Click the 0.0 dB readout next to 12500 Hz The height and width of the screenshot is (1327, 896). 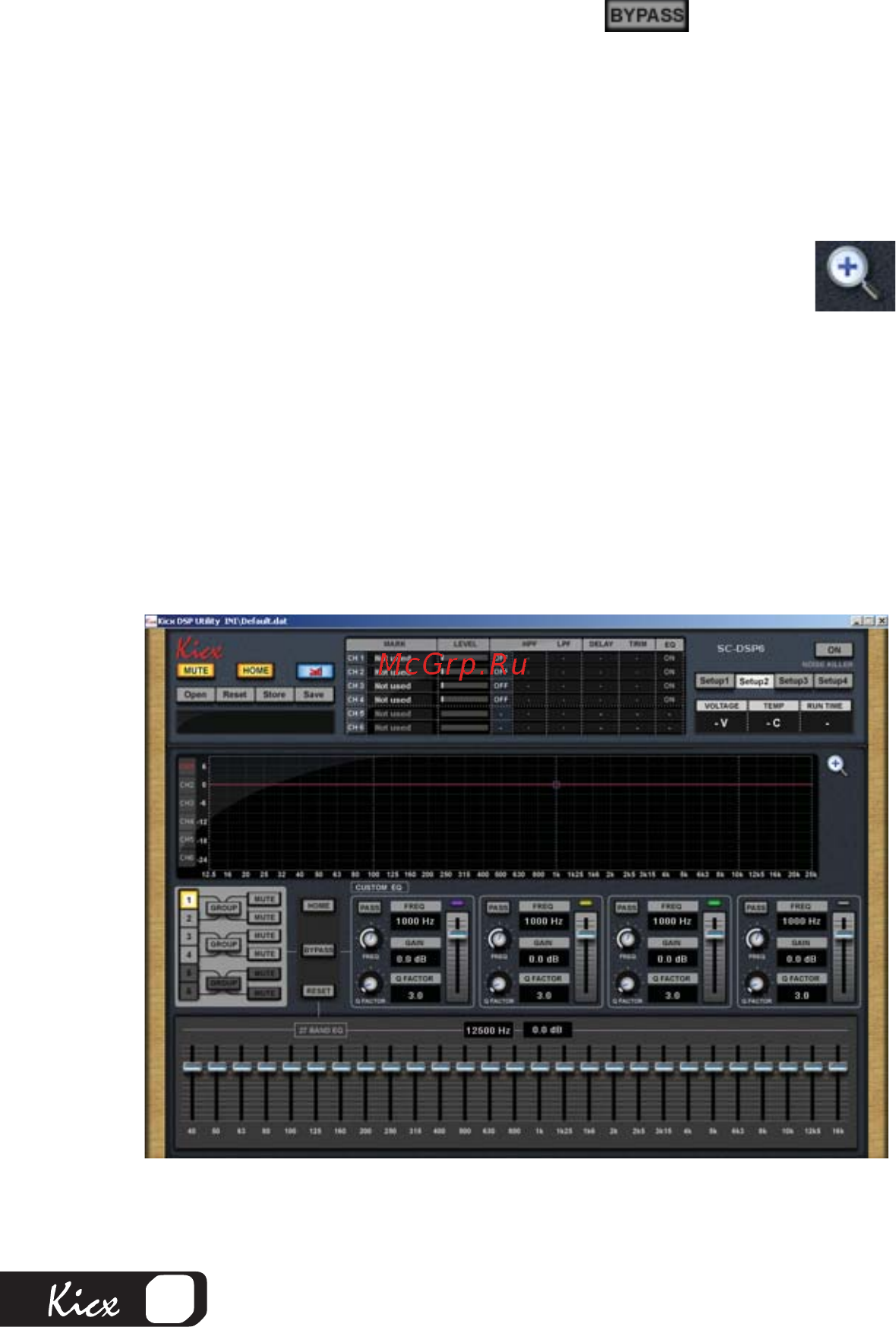pyautogui.click(x=547, y=1031)
